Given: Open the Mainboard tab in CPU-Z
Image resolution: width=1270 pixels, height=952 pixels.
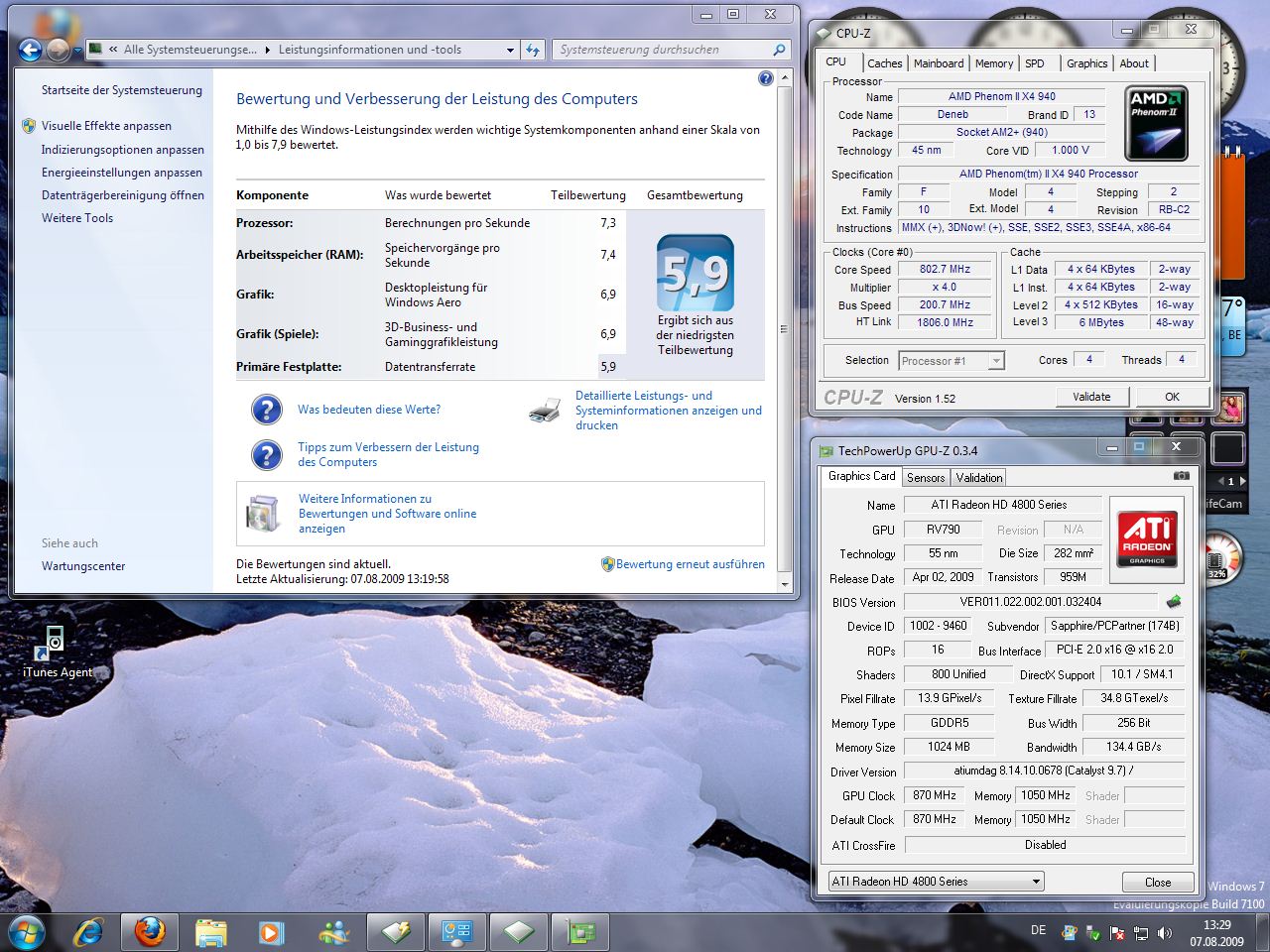Looking at the screenshot, I should tap(938, 63).
